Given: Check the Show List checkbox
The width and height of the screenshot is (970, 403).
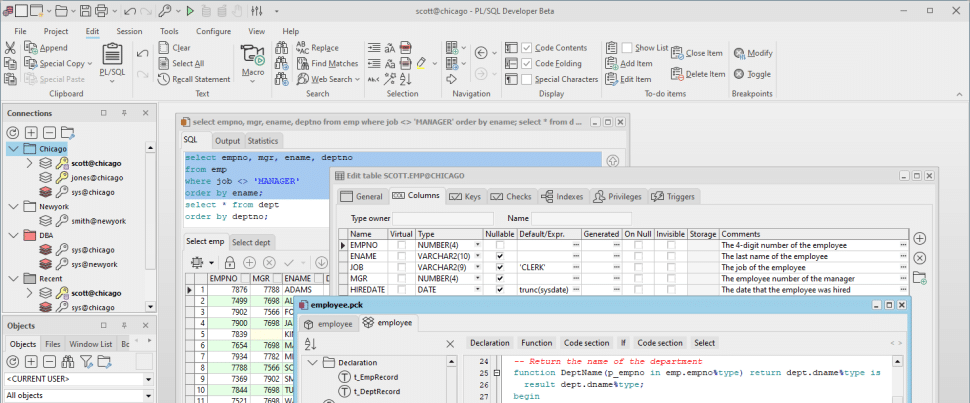Looking at the screenshot, I should 627,48.
